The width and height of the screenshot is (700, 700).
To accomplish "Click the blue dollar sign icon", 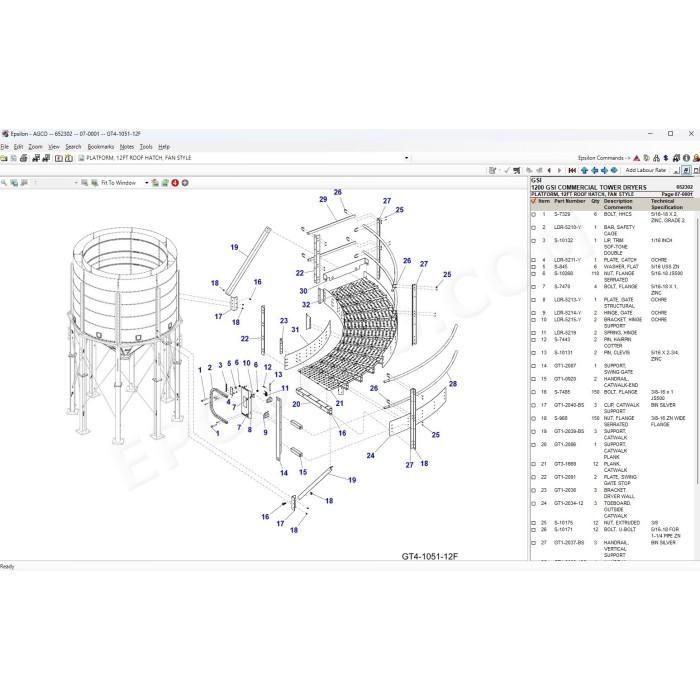I will pyautogui.click(x=666, y=158).
